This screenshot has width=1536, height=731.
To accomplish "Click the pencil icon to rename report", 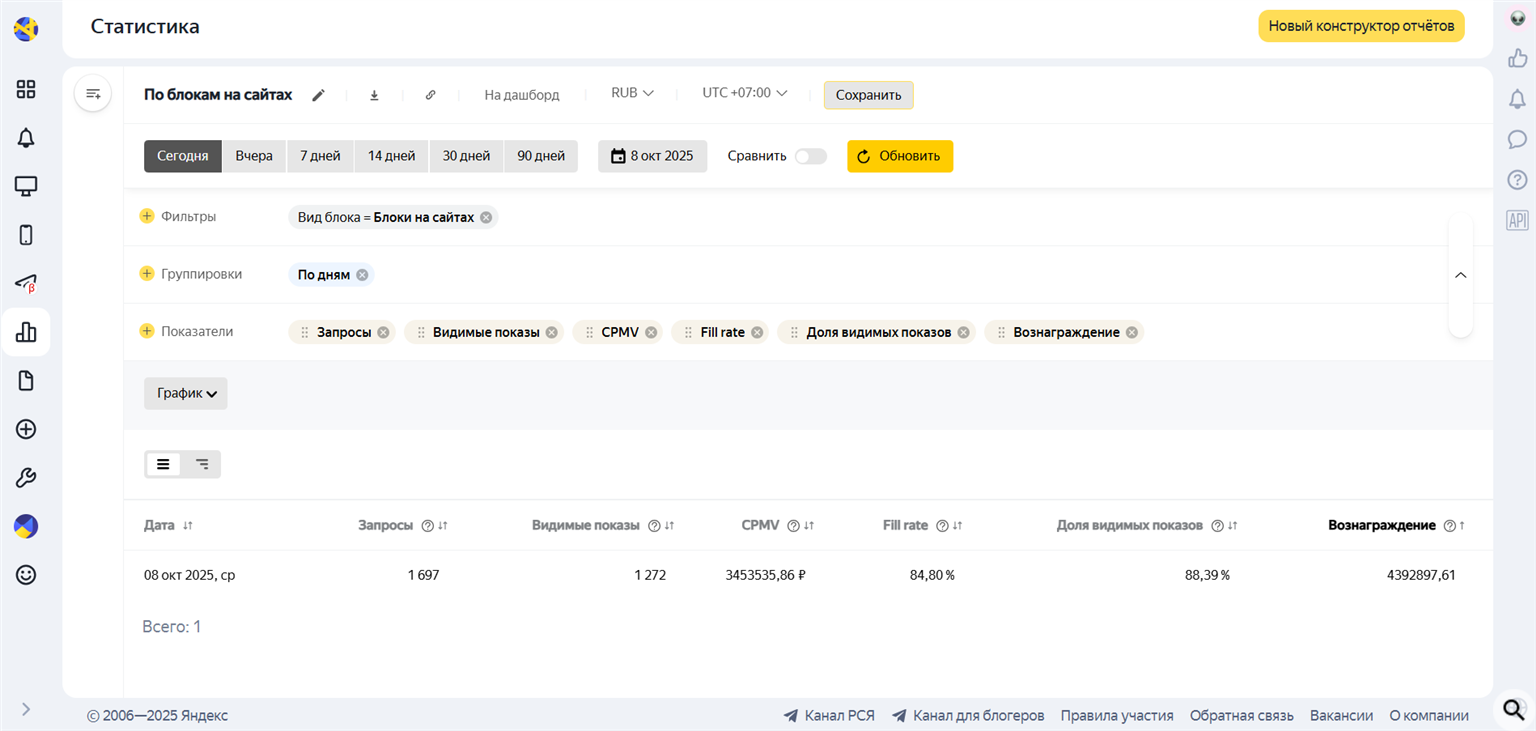I will pyautogui.click(x=319, y=95).
